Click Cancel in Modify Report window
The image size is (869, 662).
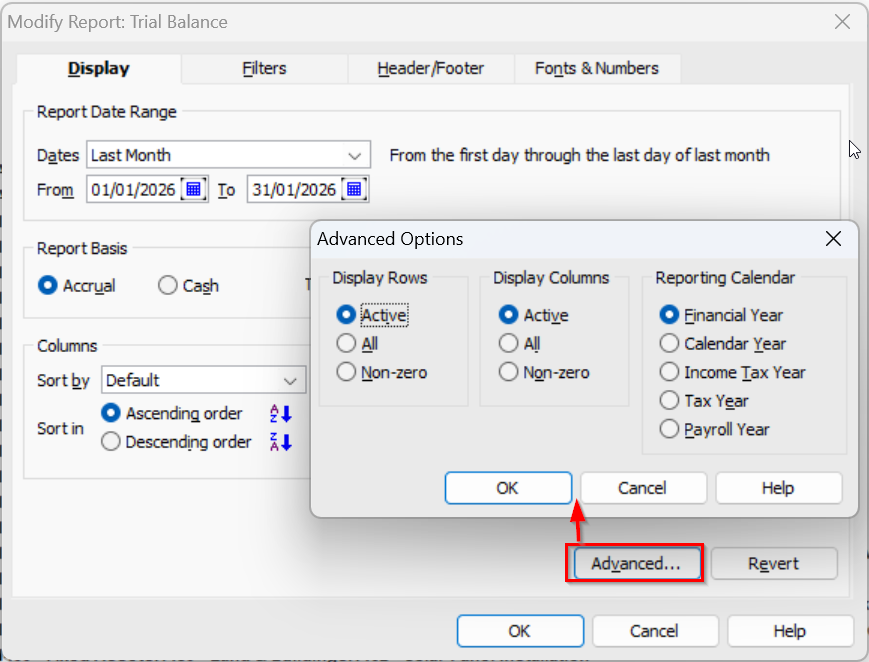point(655,631)
